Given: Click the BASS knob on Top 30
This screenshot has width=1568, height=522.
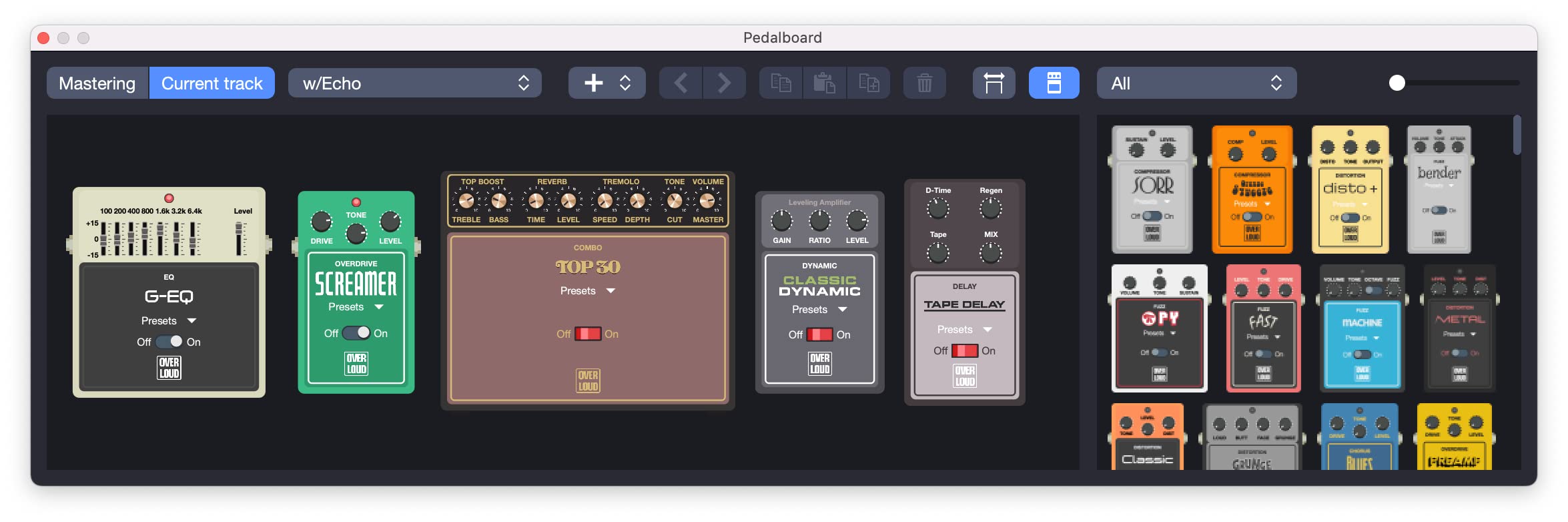Looking at the screenshot, I should 498,200.
